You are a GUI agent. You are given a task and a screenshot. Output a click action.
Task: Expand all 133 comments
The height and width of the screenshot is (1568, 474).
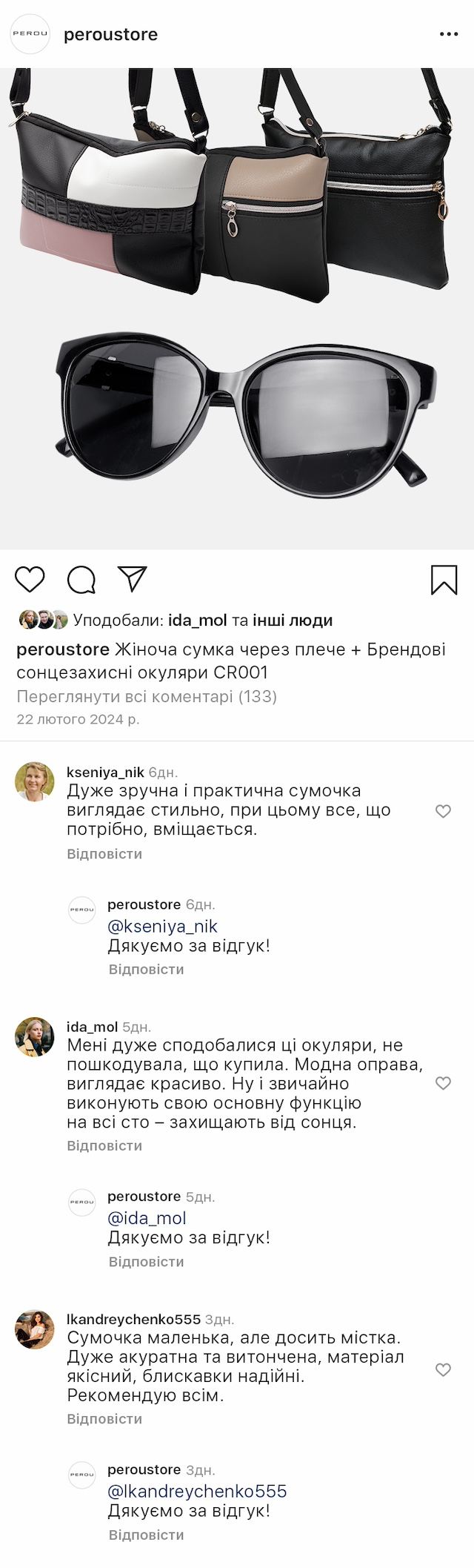pyautogui.click(x=147, y=696)
